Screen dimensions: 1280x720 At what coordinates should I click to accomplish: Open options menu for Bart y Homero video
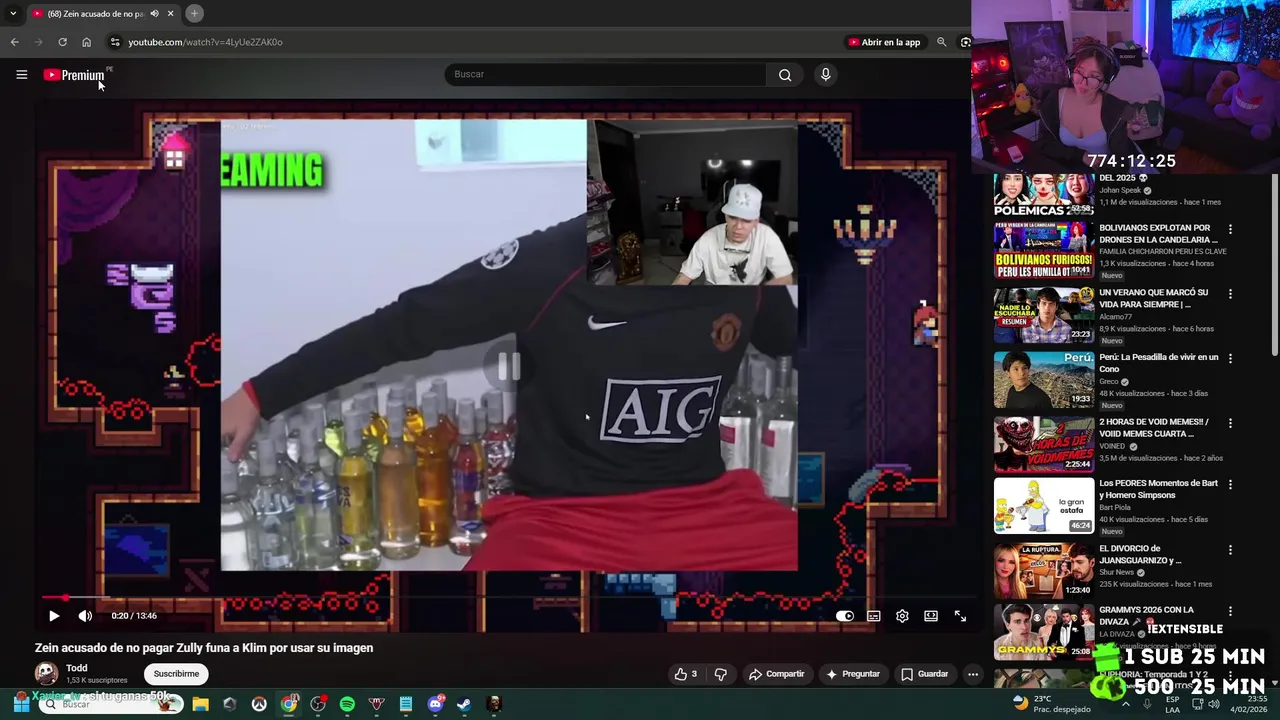[x=1230, y=484]
